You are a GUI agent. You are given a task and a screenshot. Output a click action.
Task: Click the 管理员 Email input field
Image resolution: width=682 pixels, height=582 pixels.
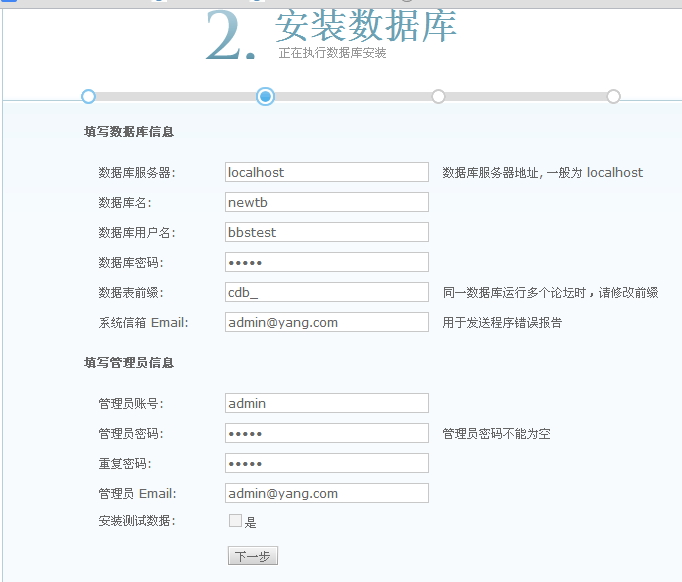pos(327,493)
